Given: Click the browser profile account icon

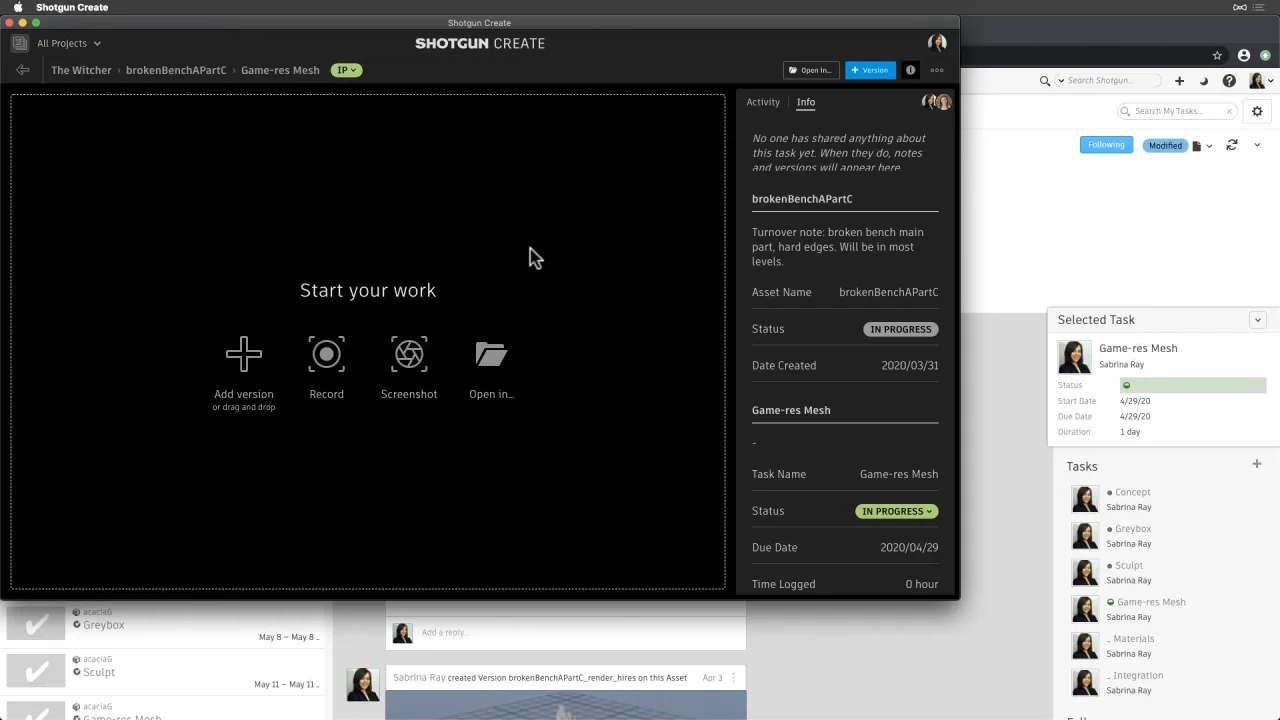Looking at the screenshot, I should pyautogui.click(x=1244, y=56).
